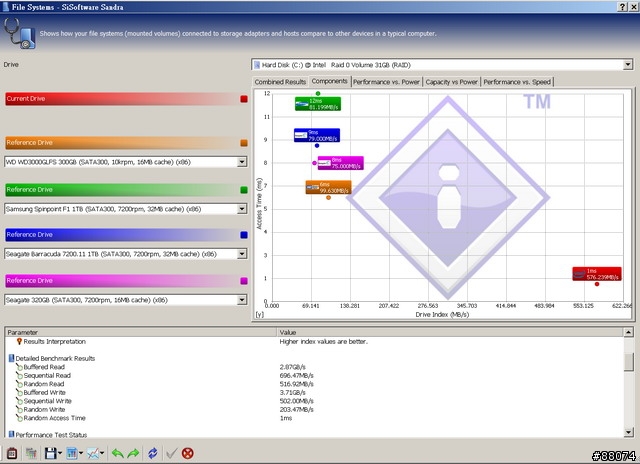Click the green forward arrow icon
Viewport: 640px width, 464px height.
(x=131, y=453)
